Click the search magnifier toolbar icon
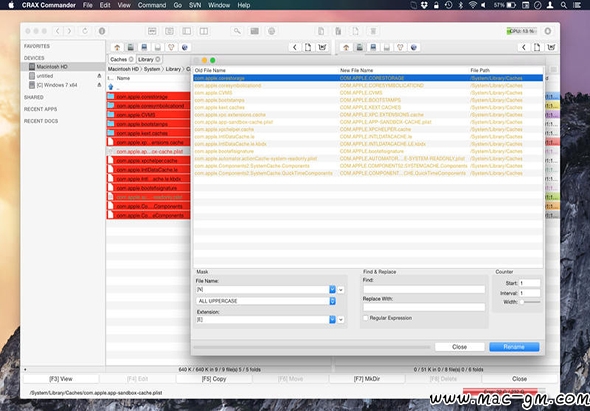The width and height of the screenshot is (590, 411). point(237,31)
